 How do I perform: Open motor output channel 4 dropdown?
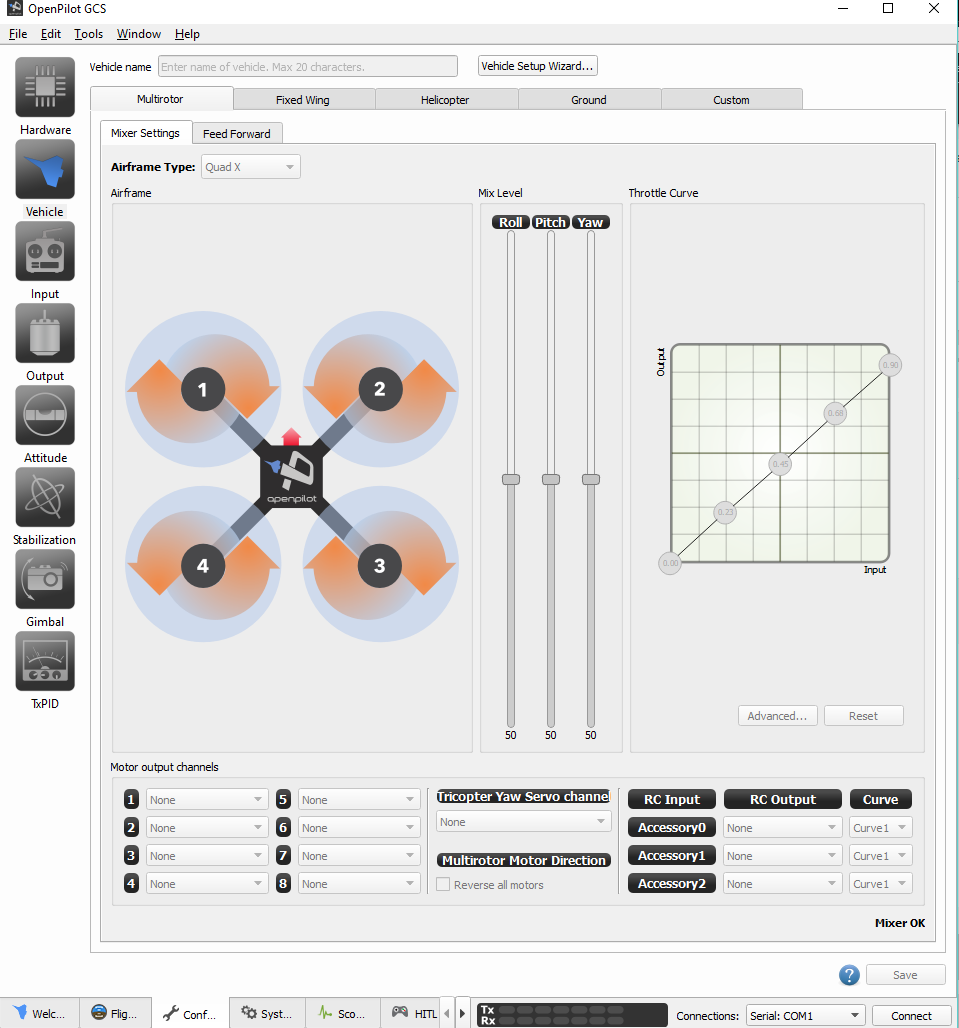(207, 884)
